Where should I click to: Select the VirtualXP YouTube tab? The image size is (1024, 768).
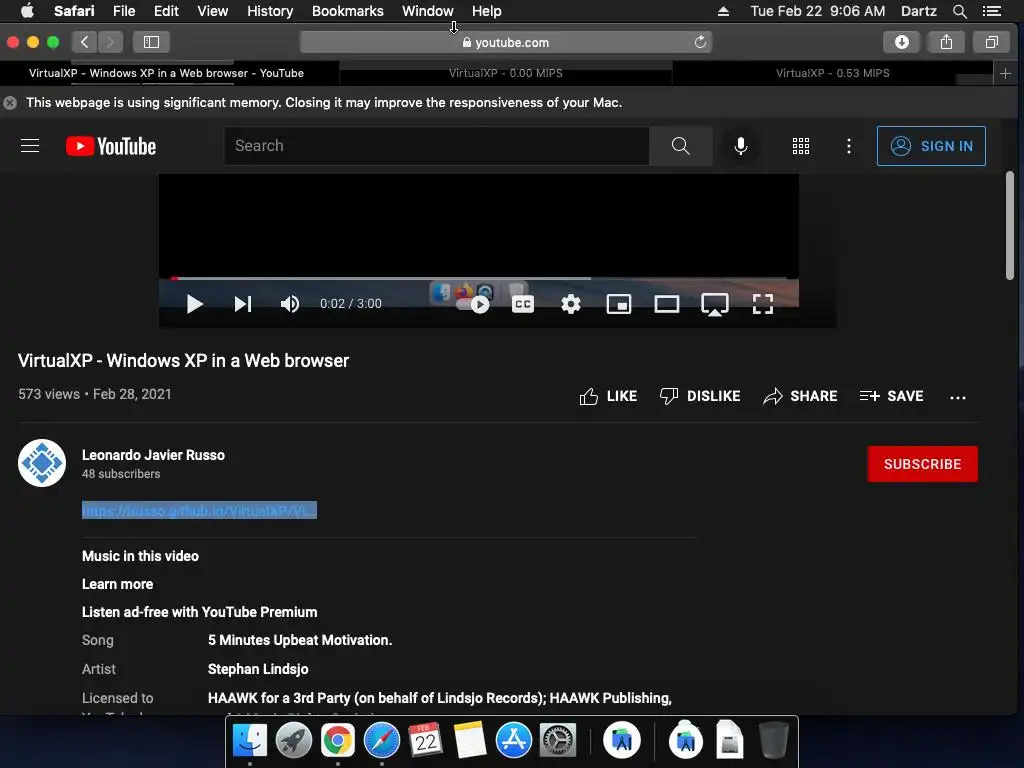point(167,73)
